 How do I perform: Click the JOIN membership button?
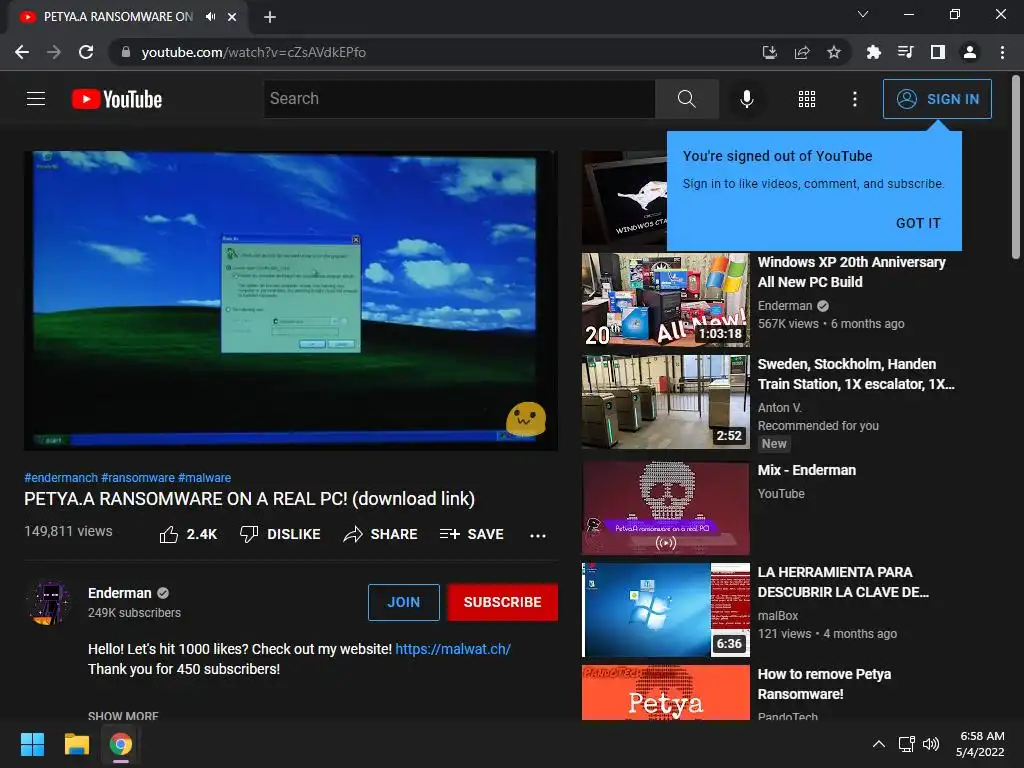[404, 602]
